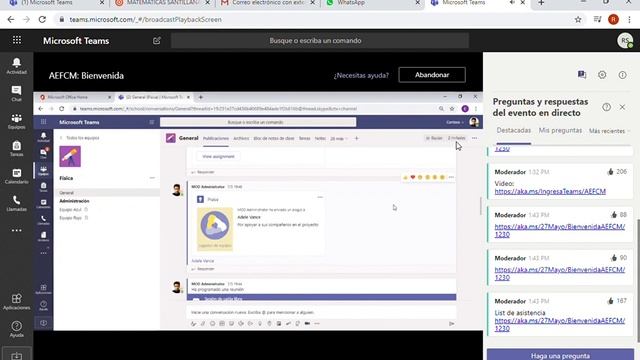The image size is (640, 360).
Task: Open the Q&A help question icon
Action: point(607,107)
